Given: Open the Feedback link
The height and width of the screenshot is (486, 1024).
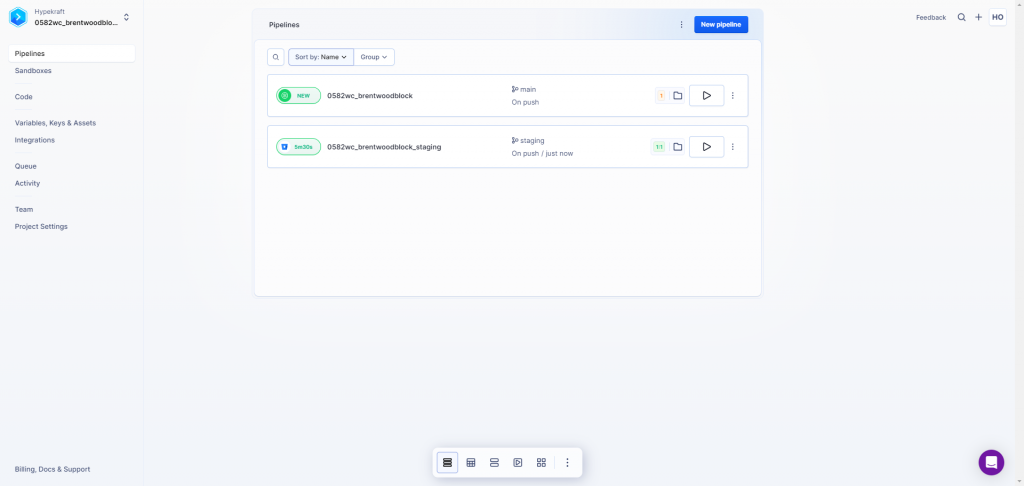Looking at the screenshot, I should (930, 17).
